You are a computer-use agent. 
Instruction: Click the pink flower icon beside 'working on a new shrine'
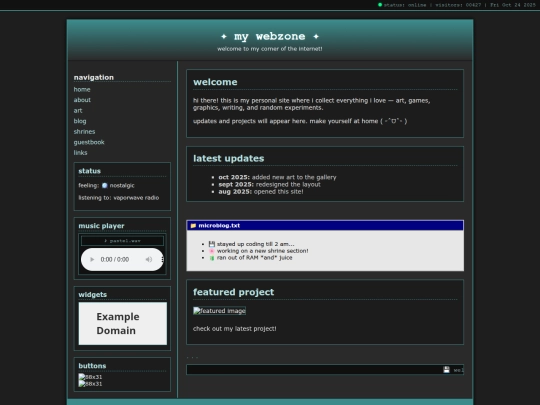coord(212,251)
